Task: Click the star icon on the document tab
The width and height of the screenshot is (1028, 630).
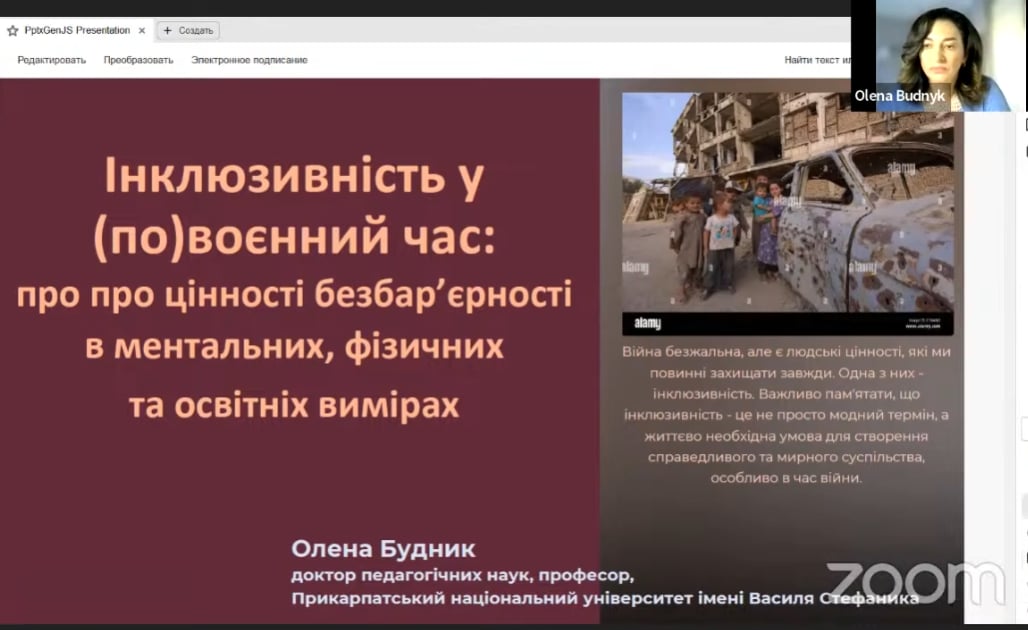Action: click(12, 30)
